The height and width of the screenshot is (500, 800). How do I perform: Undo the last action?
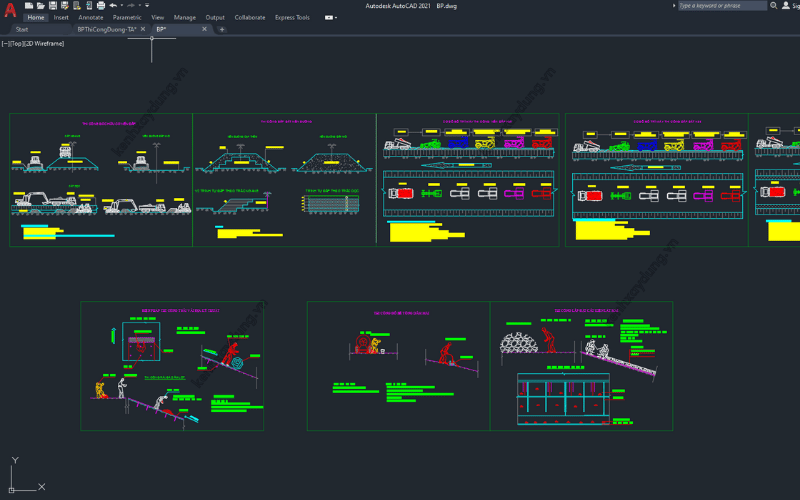(113, 5)
